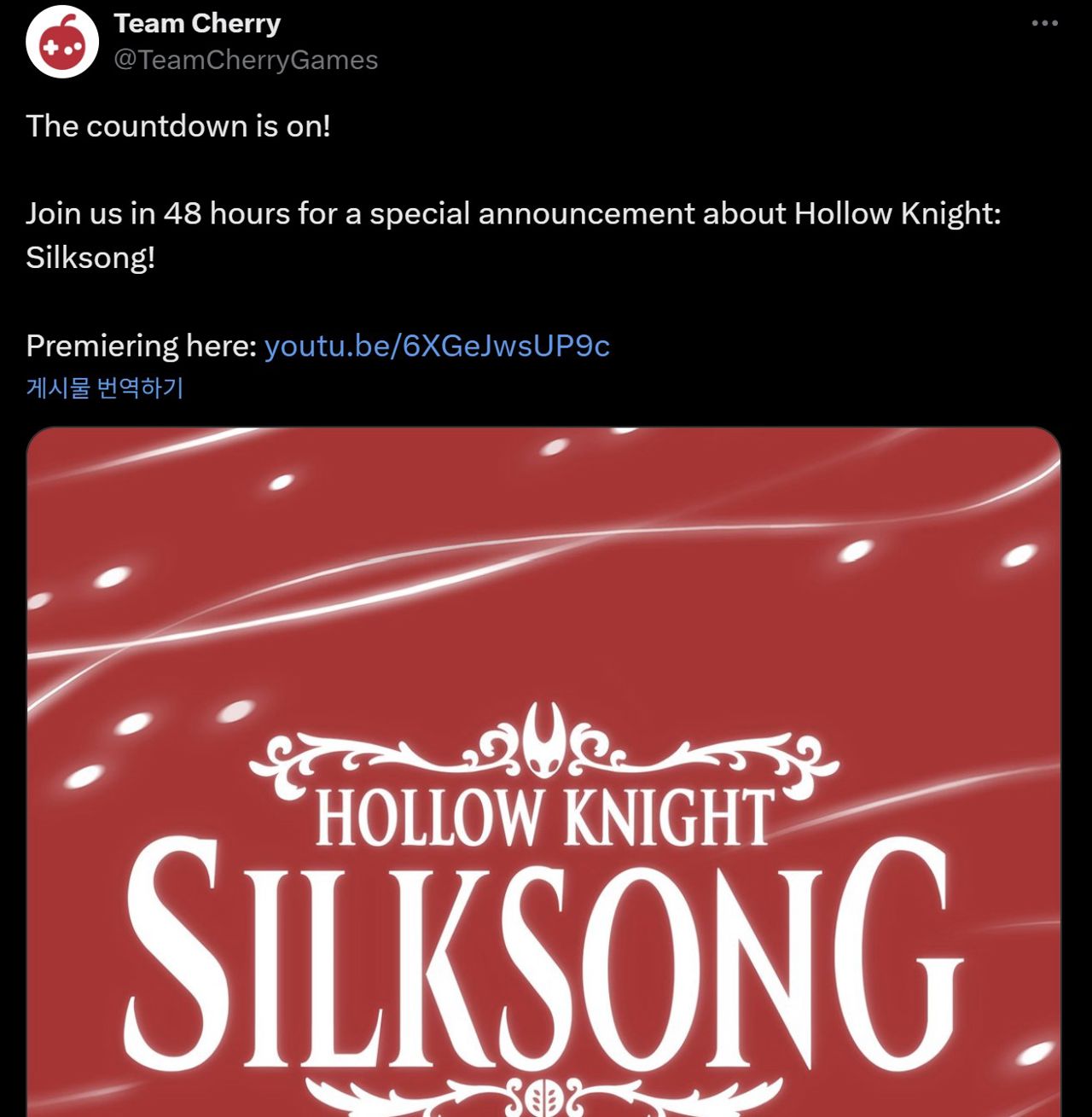Click "The countdown is on!" post text
This screenshot has height=1117, width=1092.
pyautogui.click(x=178, y=126)
